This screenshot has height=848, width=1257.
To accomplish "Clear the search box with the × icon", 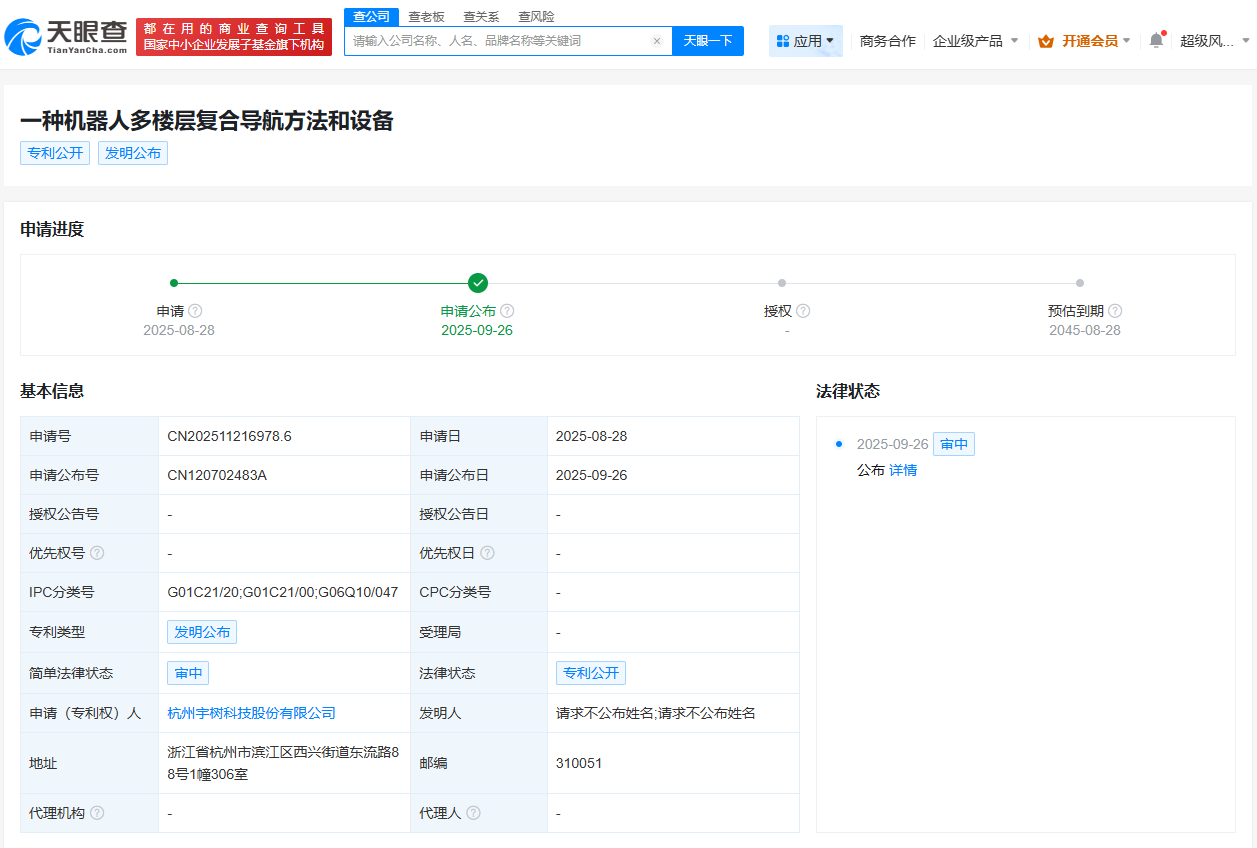I will coord(656,40).
